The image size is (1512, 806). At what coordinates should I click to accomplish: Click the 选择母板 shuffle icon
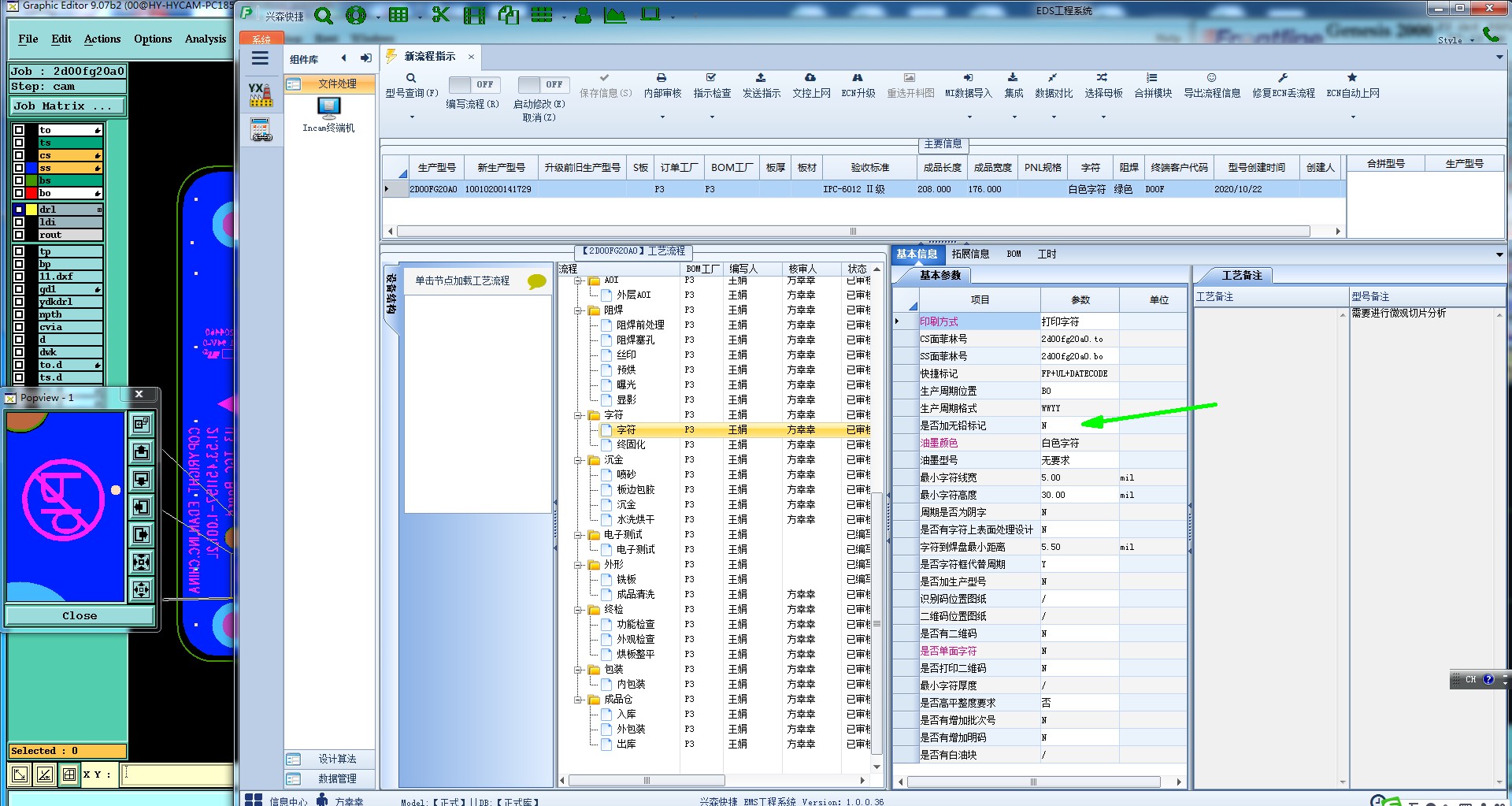(x=1102, y=78)
